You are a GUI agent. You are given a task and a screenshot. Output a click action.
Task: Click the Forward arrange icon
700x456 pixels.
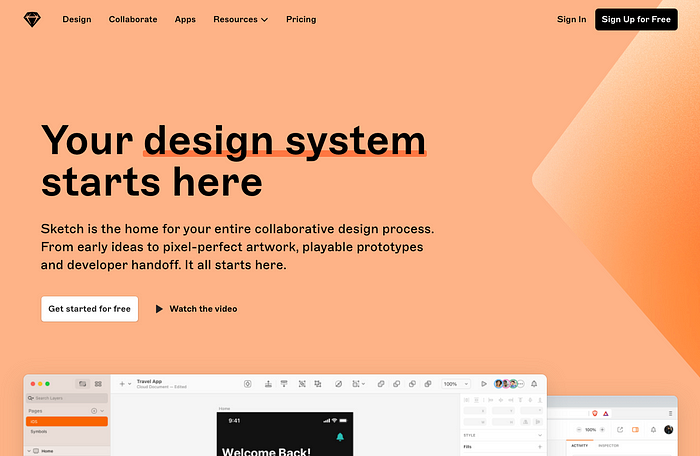268,384
